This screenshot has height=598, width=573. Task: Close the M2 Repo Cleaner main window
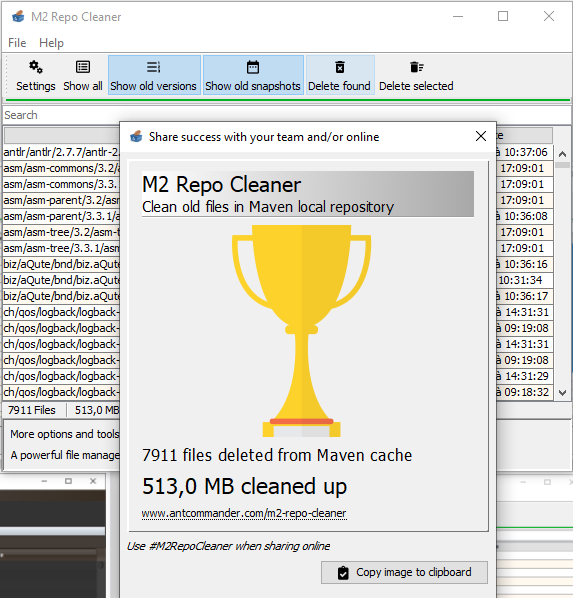(549, 16)
